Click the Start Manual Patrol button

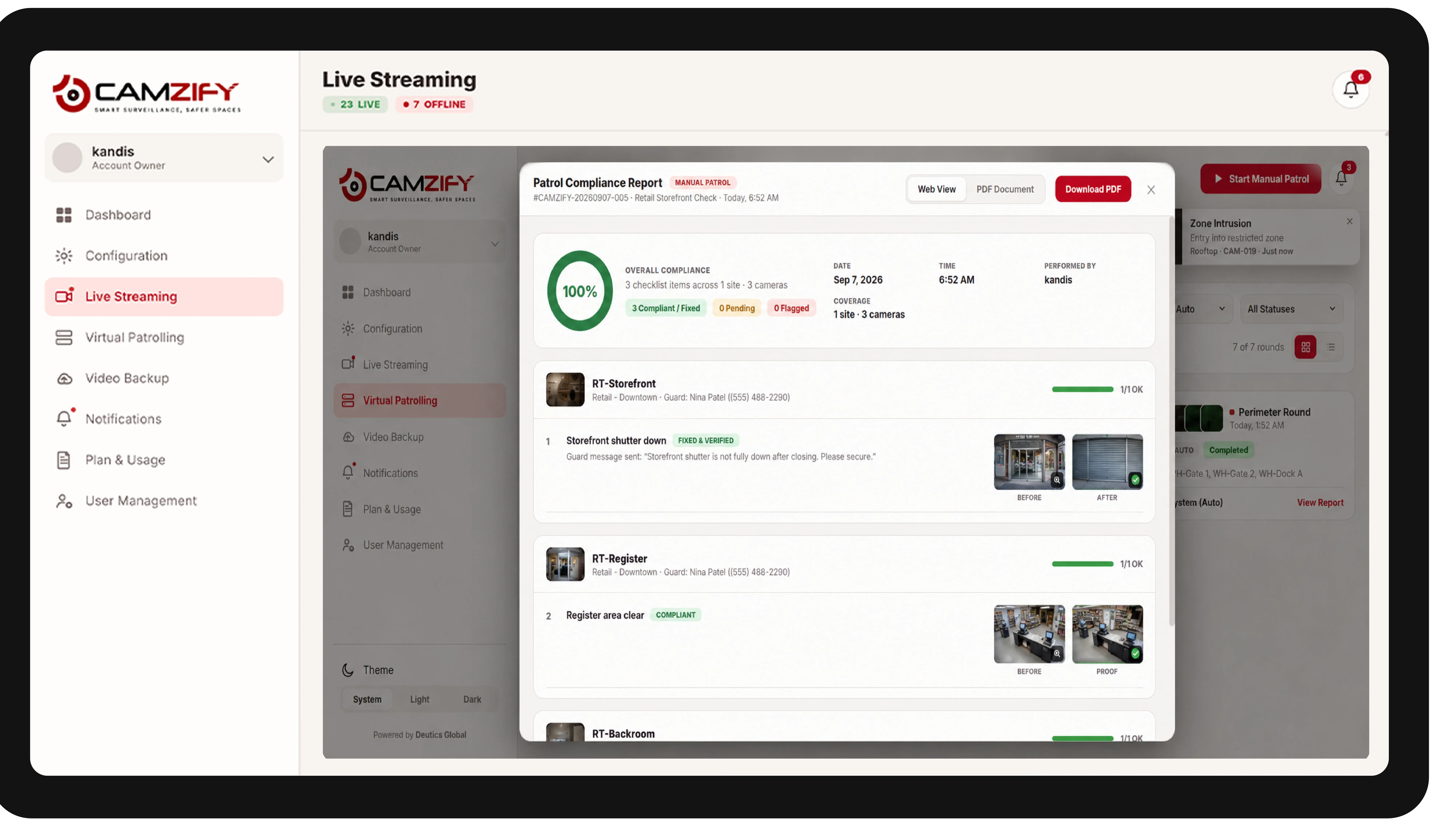click(1260, 179)
